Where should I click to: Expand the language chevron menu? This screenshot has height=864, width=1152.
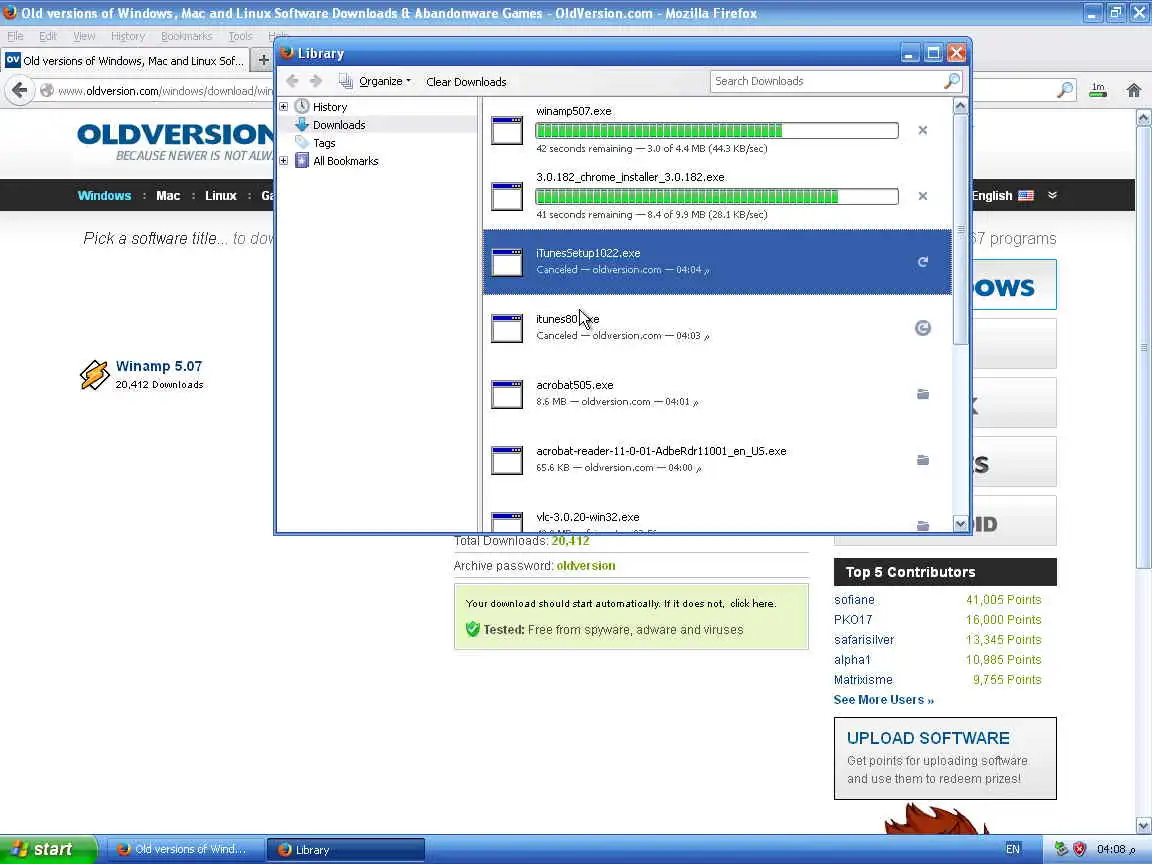tap(1052, 195)
